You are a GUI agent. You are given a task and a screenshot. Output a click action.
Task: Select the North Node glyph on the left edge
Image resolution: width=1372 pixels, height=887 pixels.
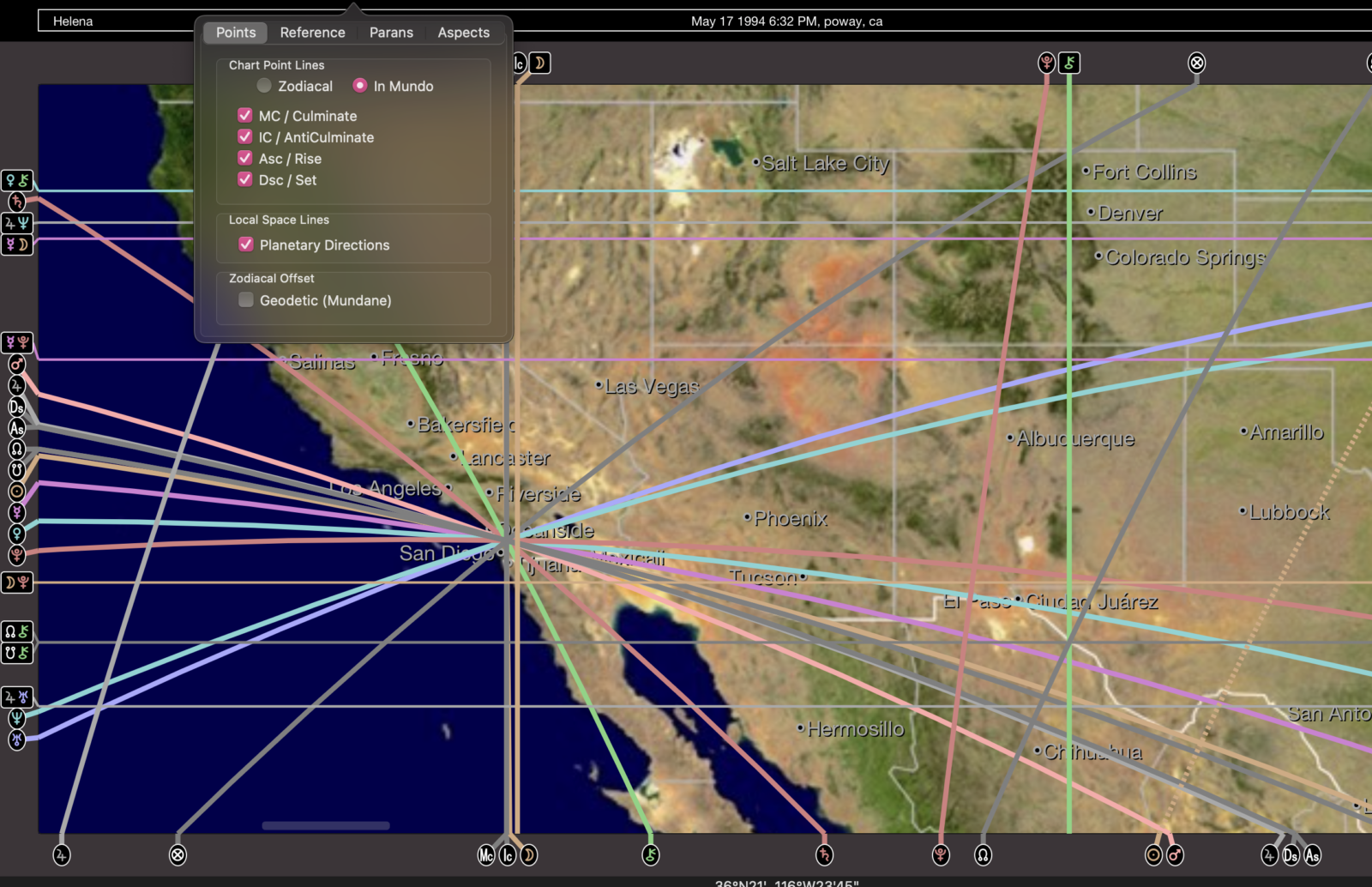pos(17,447)
